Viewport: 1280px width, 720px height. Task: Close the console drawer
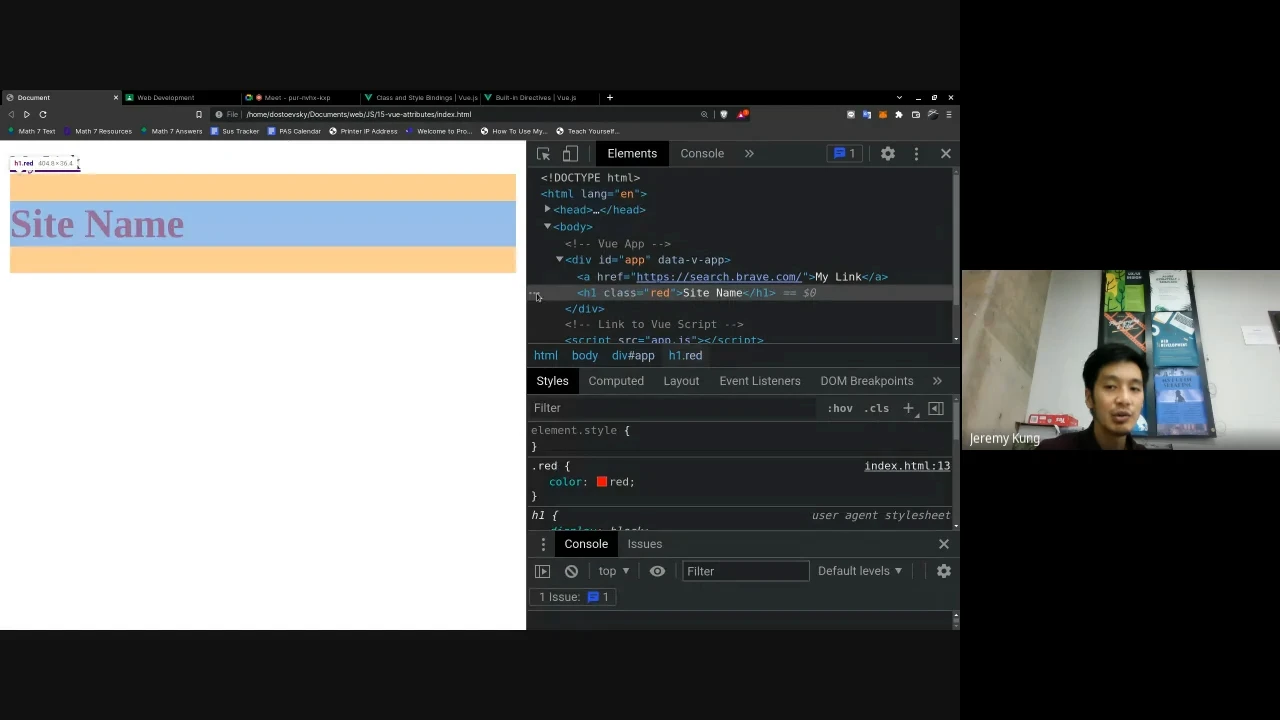tap(944, 544)
